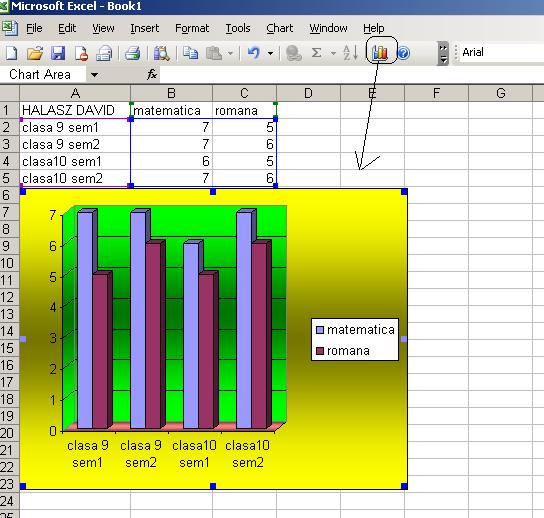Screen dimensions: 544x518
Task: Click the fx Insert Function button
Action: (x=152, y=74)
